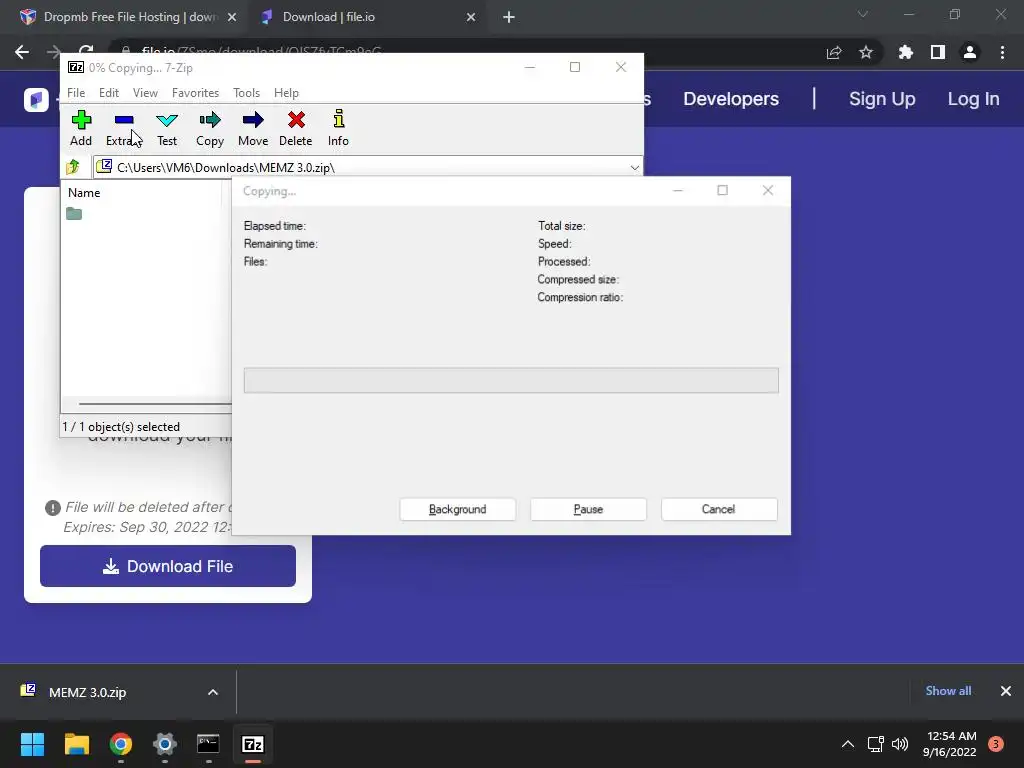Click the Move toolbar icon in 7-Zip
Viewport: 1024px width, 768px height.
pos(253,128)
